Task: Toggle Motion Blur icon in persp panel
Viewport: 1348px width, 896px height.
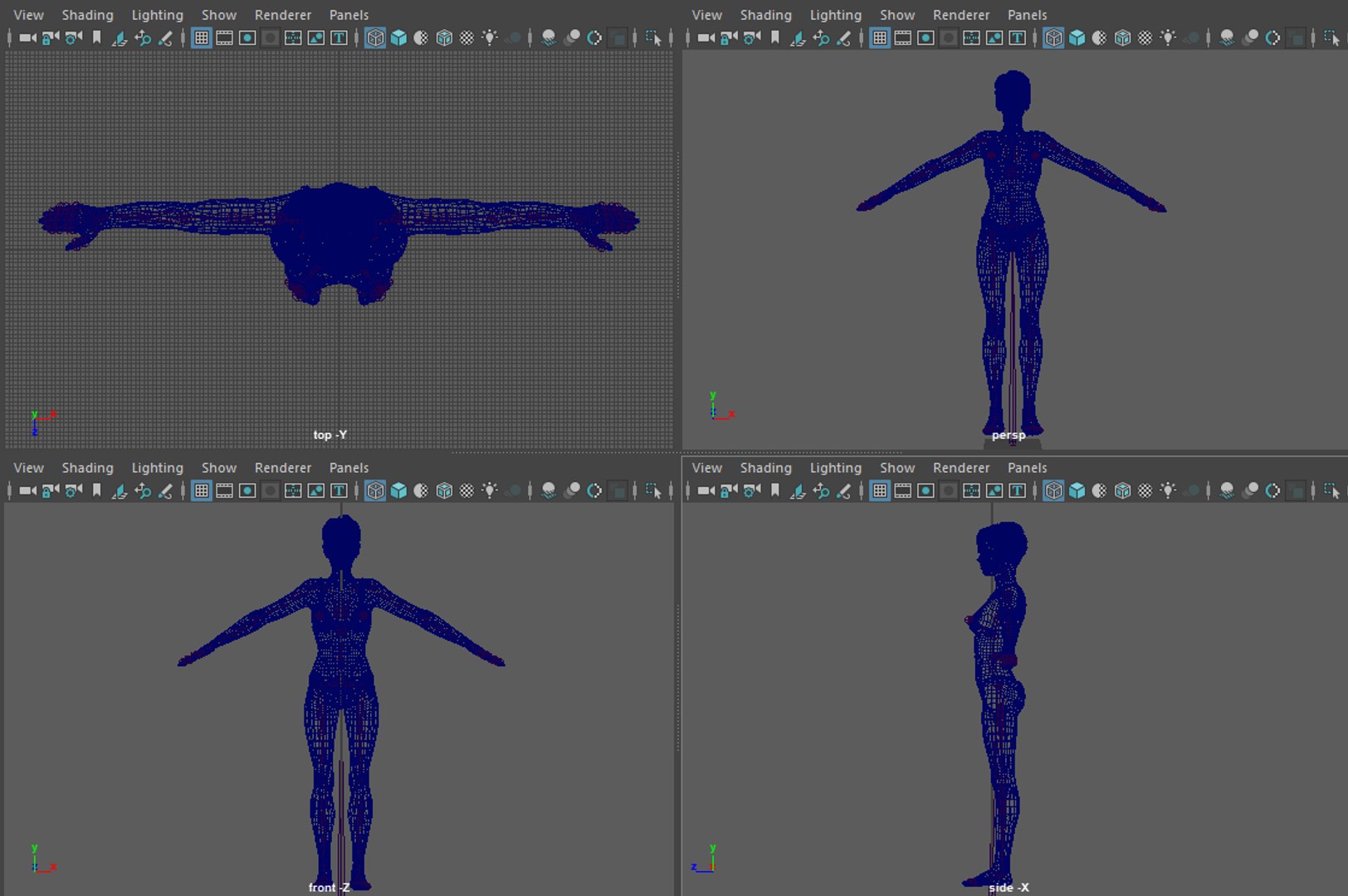Action: pyautogui.click(x=1249, y=38)
